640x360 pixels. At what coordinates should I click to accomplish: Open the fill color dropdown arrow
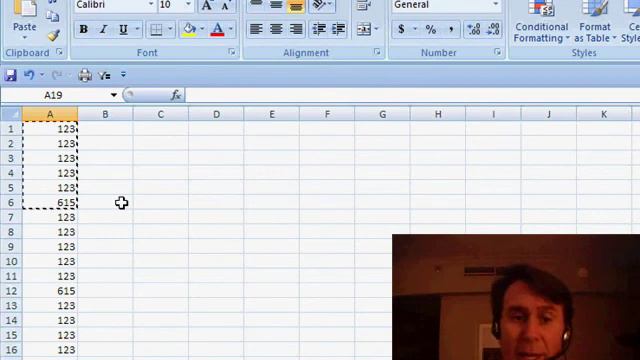pyautogui.click(x=202, y=29)
